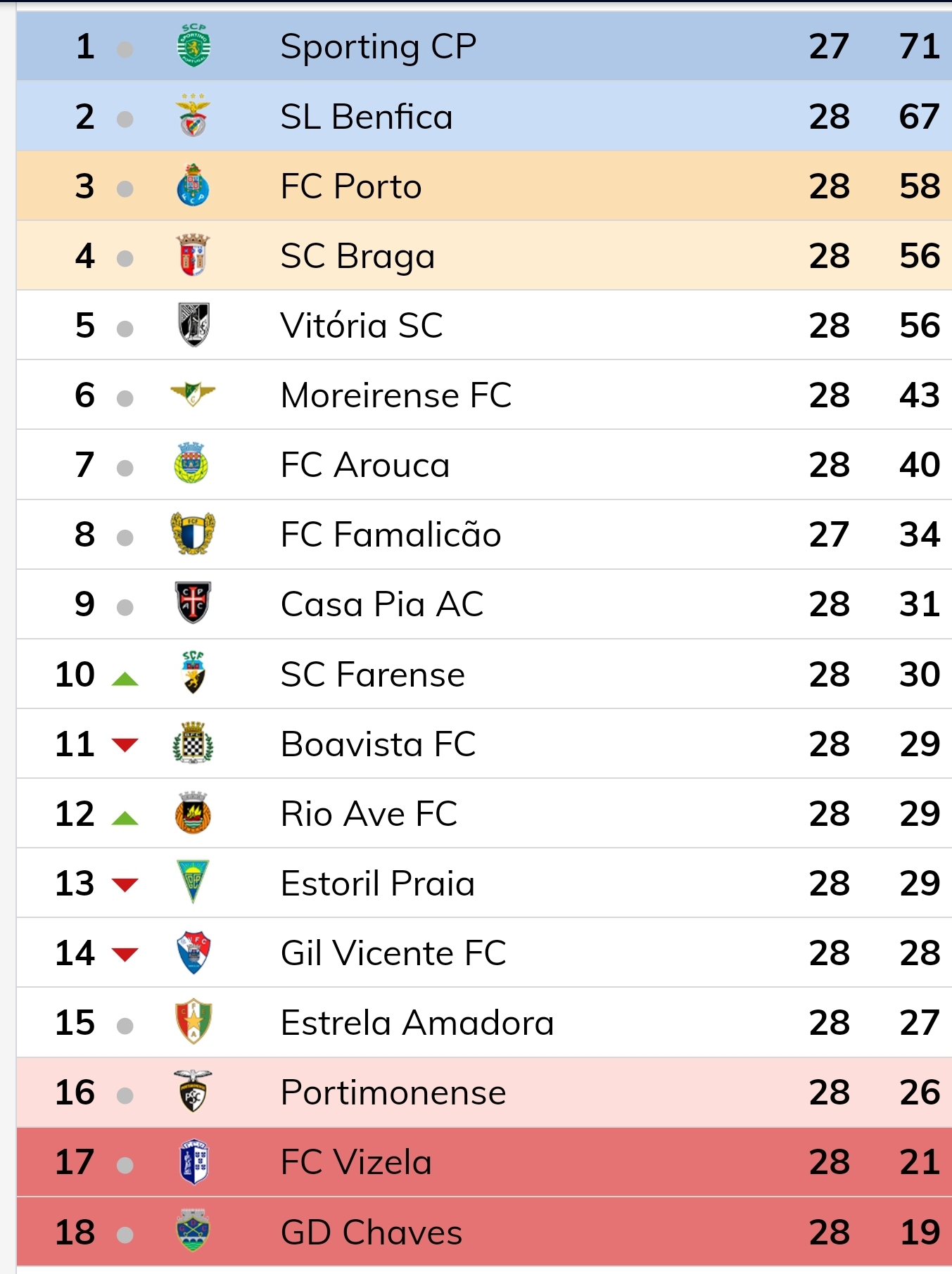Click the FC Porto club crest

[x=193, y=185]
